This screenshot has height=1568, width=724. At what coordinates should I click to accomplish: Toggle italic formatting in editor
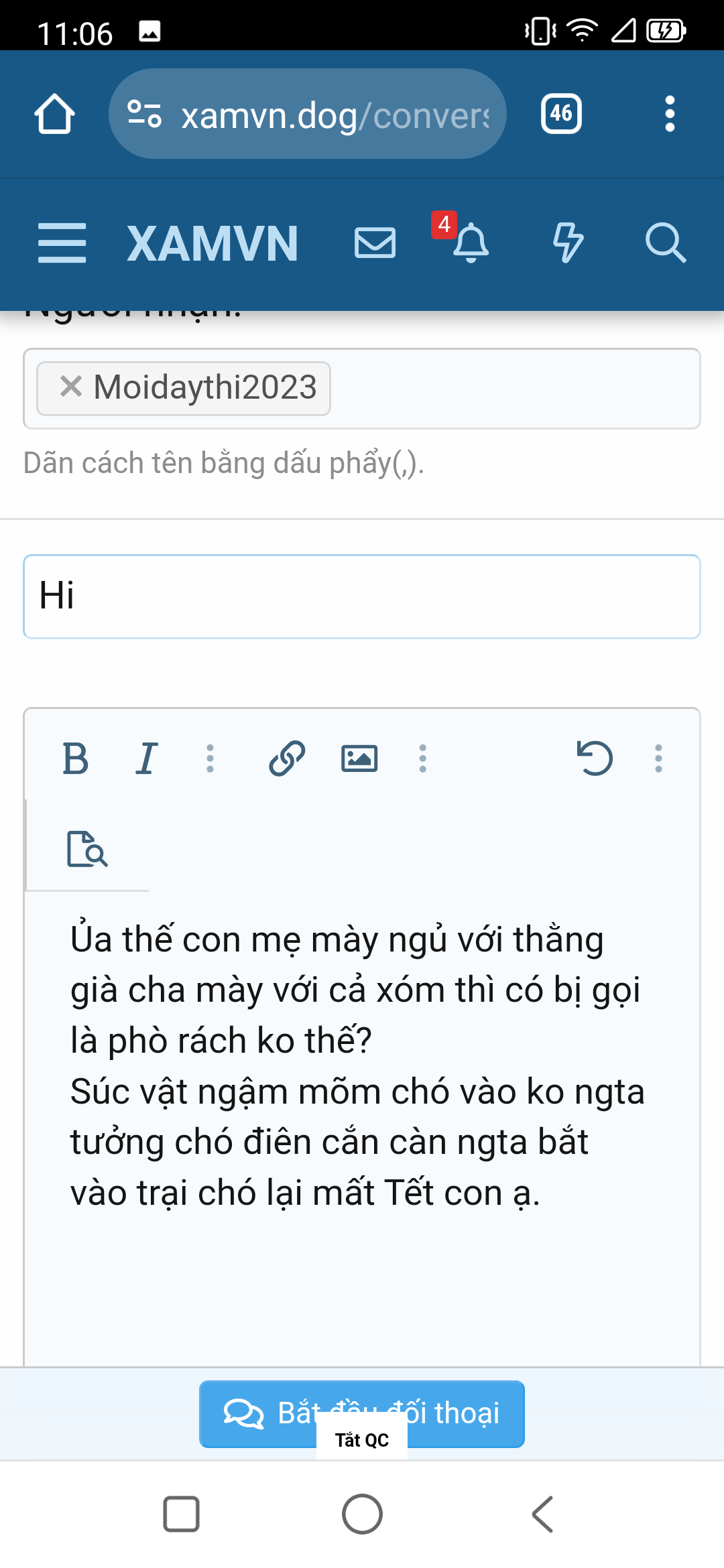[x=147, y=757]
